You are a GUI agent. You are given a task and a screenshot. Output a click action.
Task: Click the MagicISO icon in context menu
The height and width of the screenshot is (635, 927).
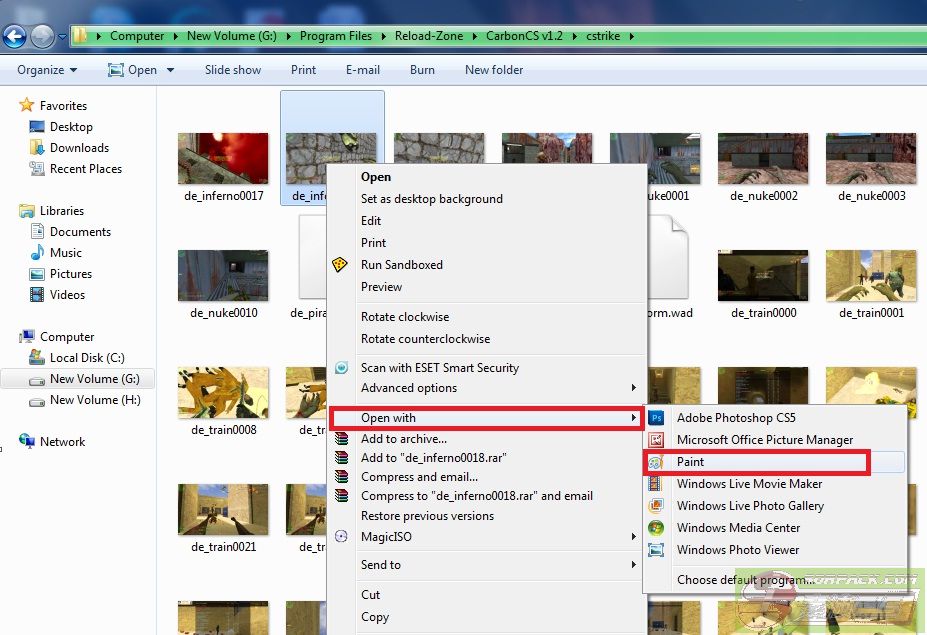pyautogui.click(x=342, y=537)
